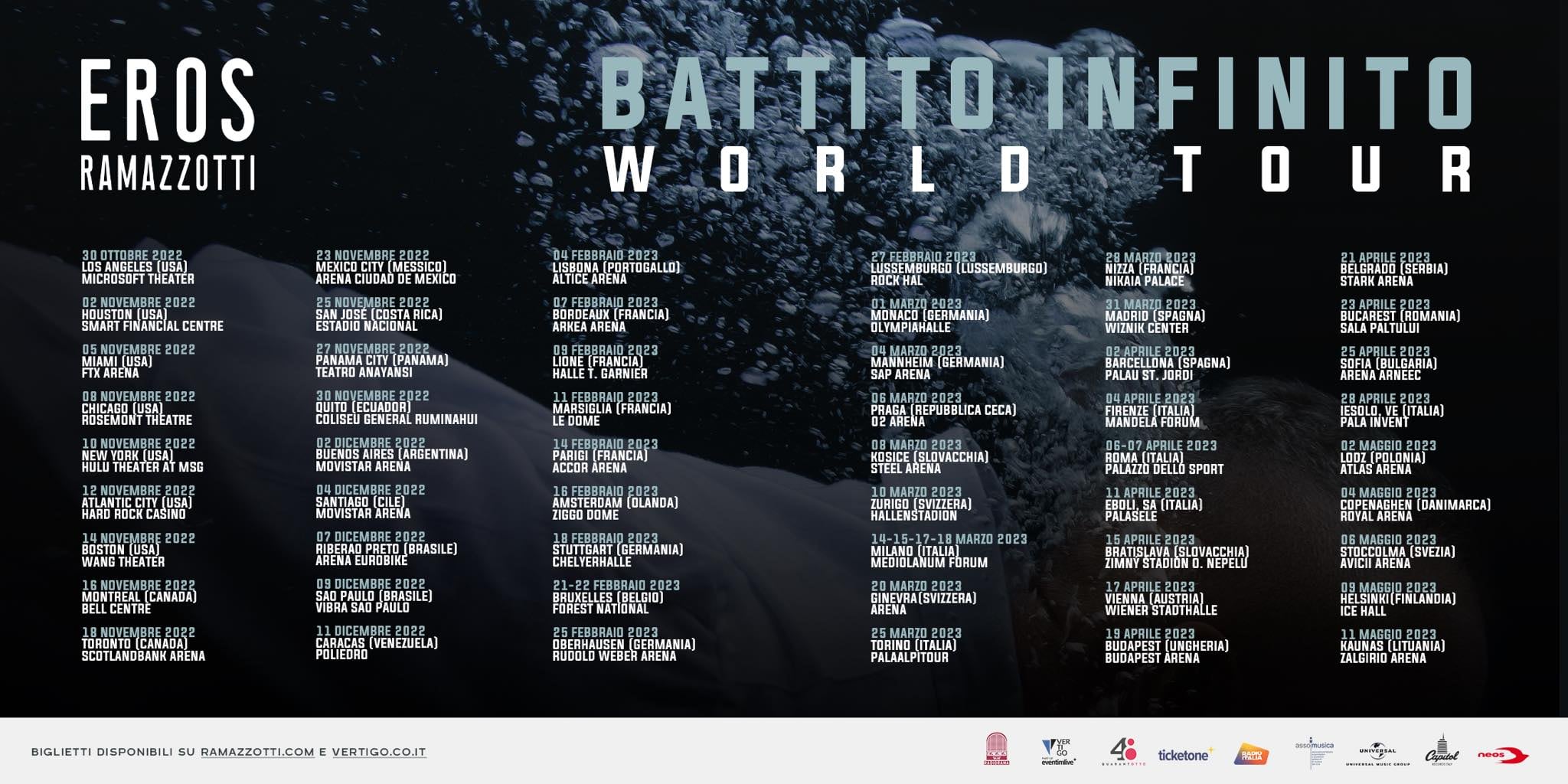Click the red Neos logo

click(x=1502, y=755)
